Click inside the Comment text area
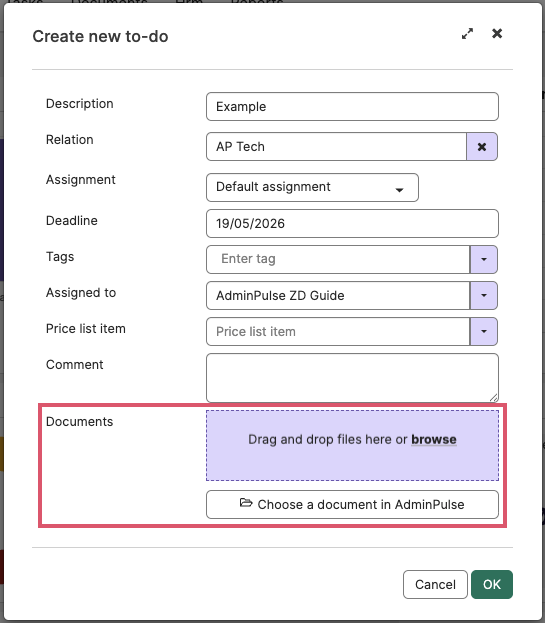The image size is (545, 623). tap(352, 378)
